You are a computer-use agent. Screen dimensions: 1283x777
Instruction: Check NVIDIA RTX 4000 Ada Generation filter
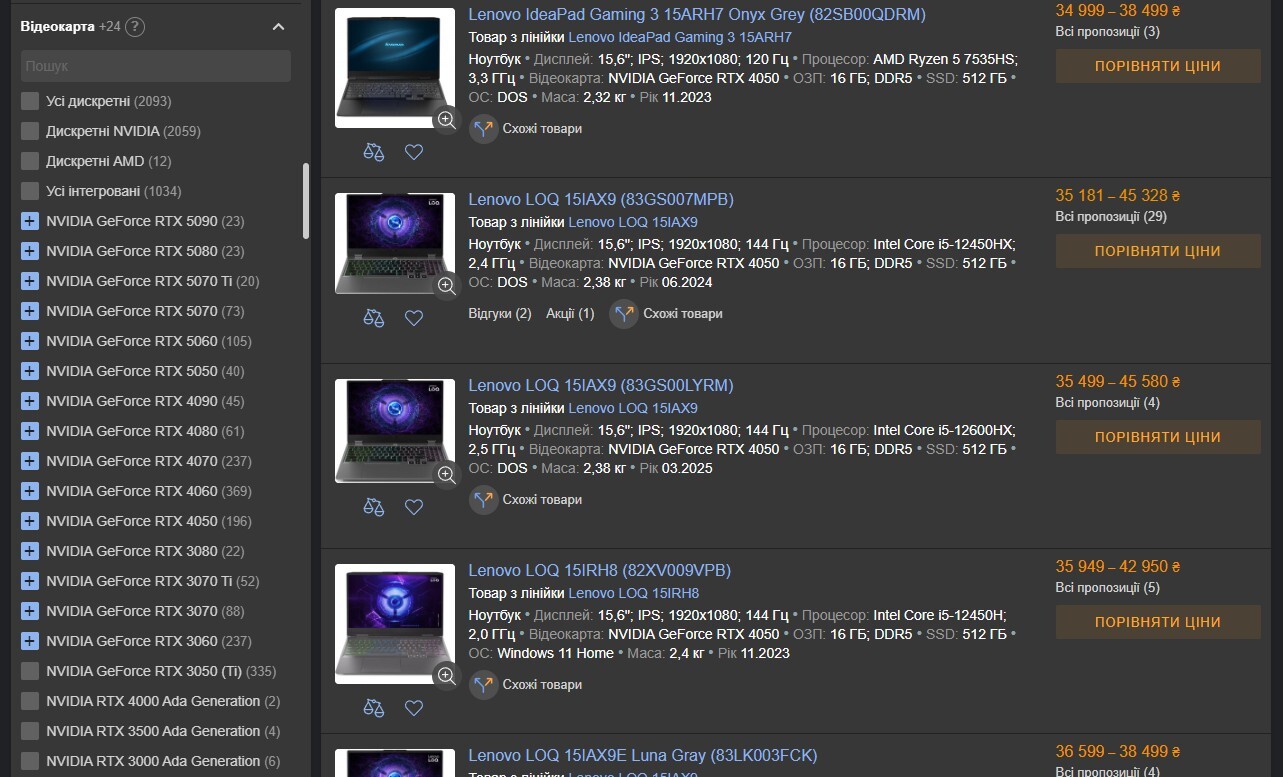pos(30,701)
